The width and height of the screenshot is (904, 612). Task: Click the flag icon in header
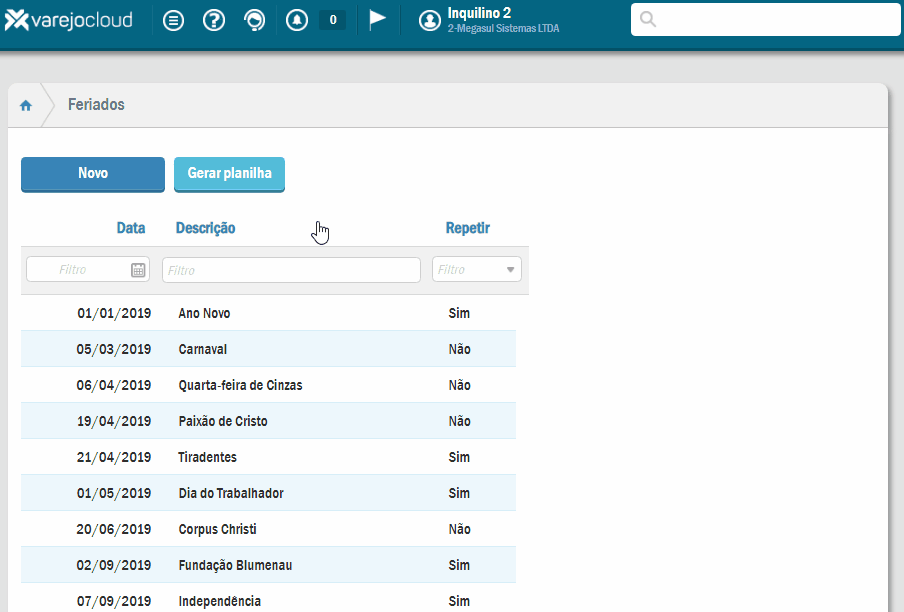pos(377,20)
